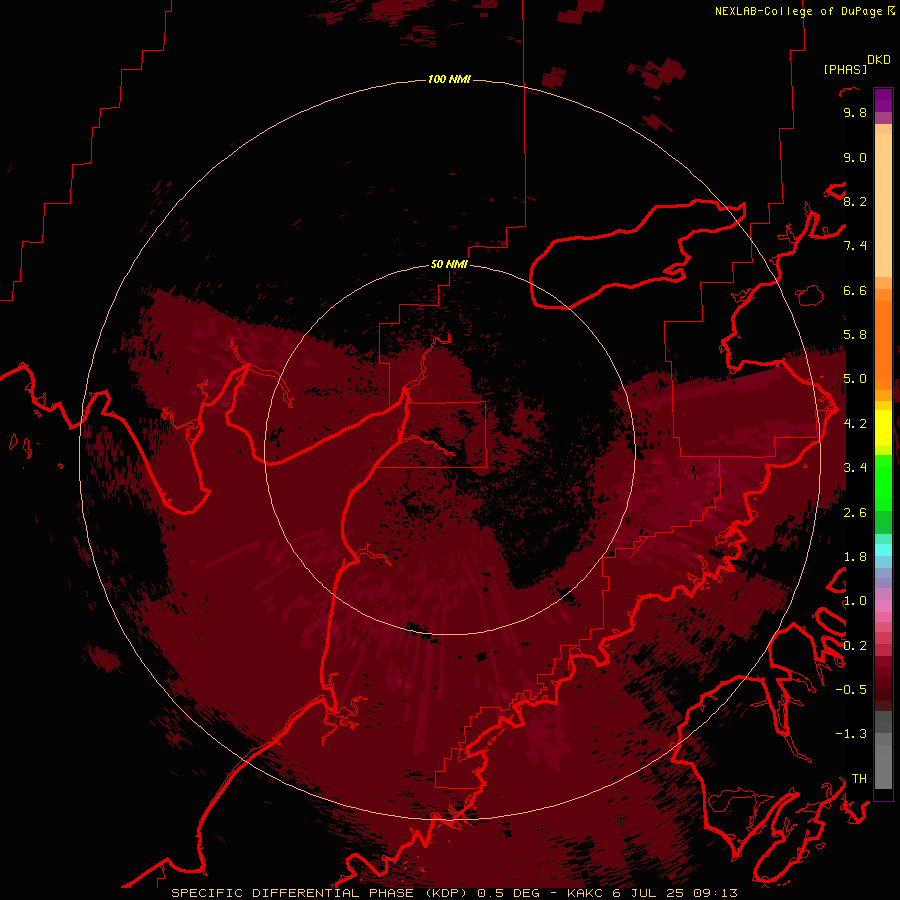Screen dimensions: 900x900
Task: Click the -0.5 legend value
Action: click(851, 690)
